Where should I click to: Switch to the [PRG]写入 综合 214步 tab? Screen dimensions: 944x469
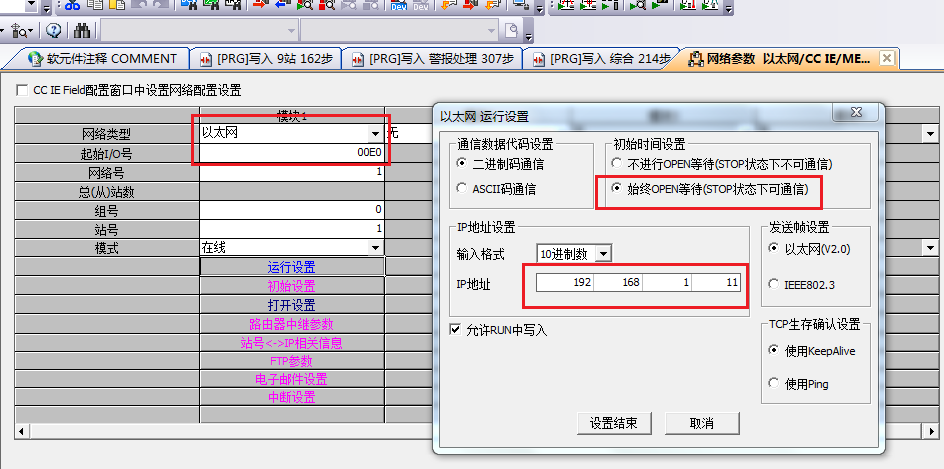point(600,59)
